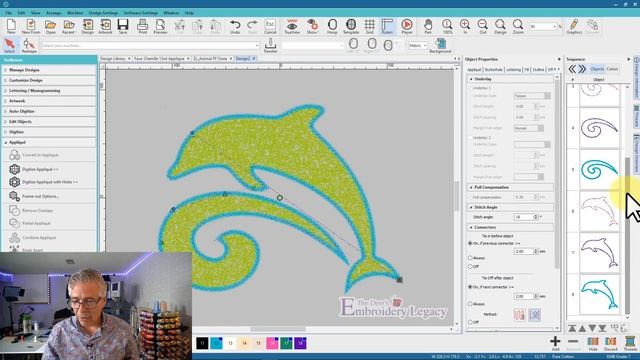Open the Background settings icon
640x360 pixels.
coord(440,45)
